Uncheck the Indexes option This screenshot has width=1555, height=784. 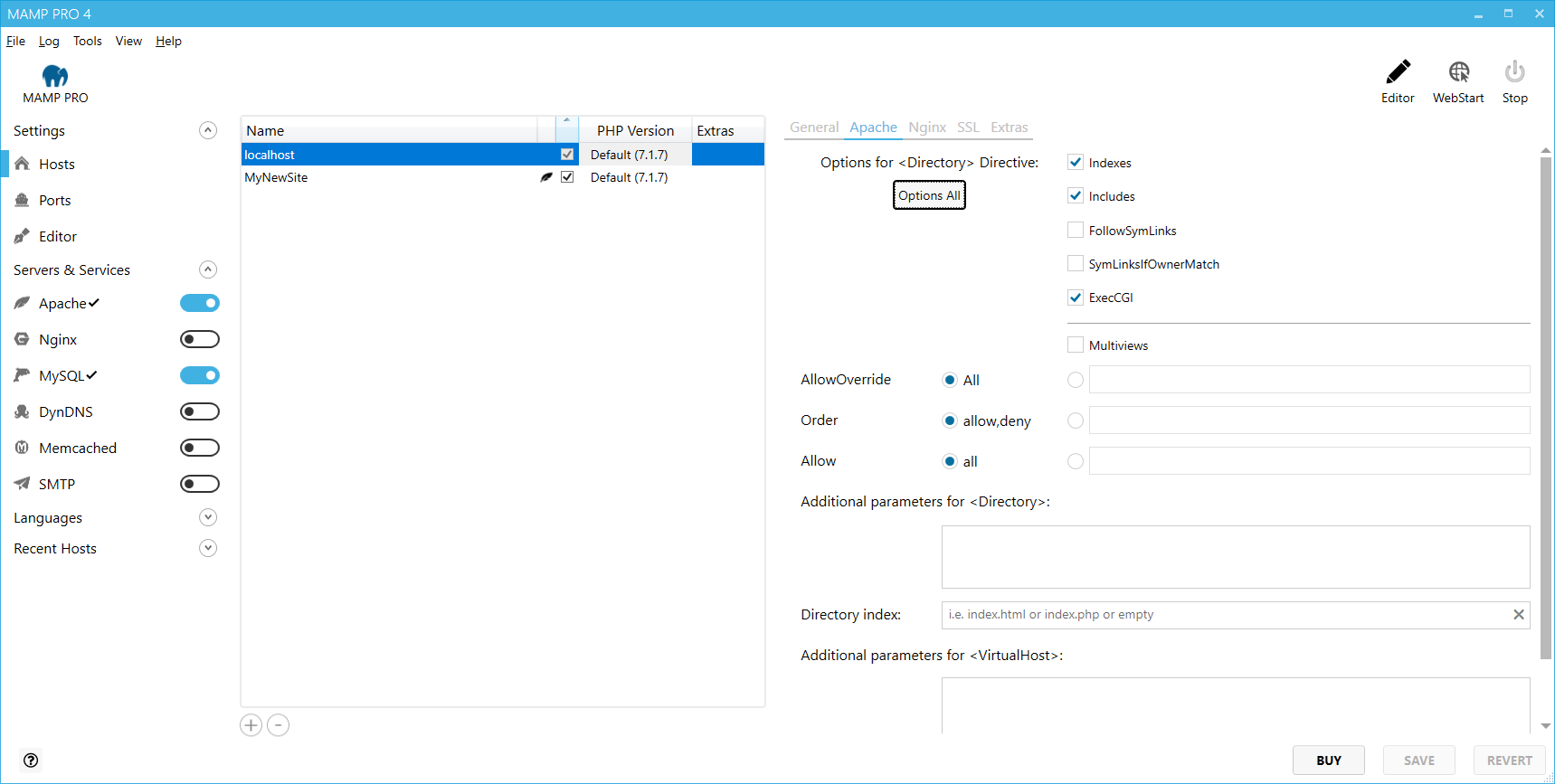pos(1076,163)
